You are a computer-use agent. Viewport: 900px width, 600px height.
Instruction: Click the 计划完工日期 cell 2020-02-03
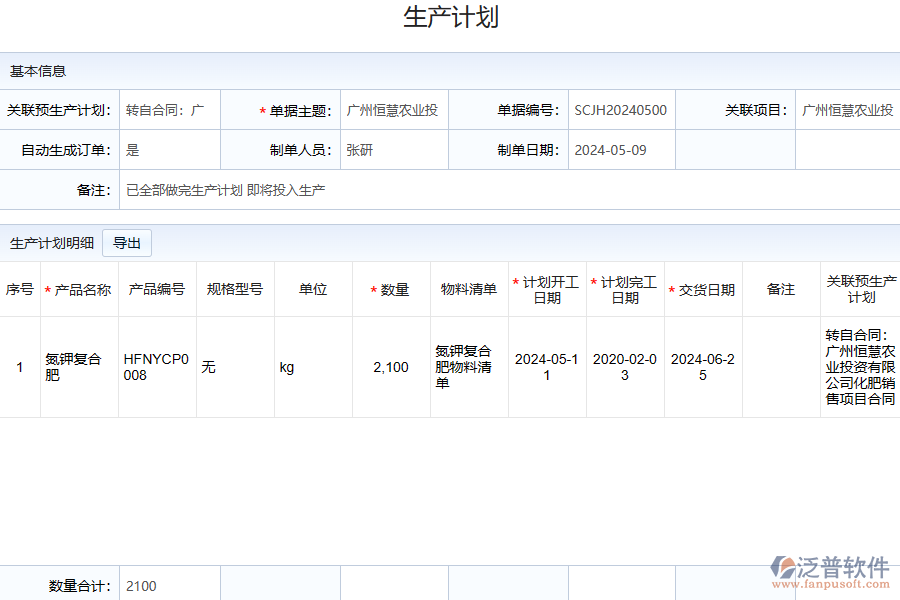point(625,367)
